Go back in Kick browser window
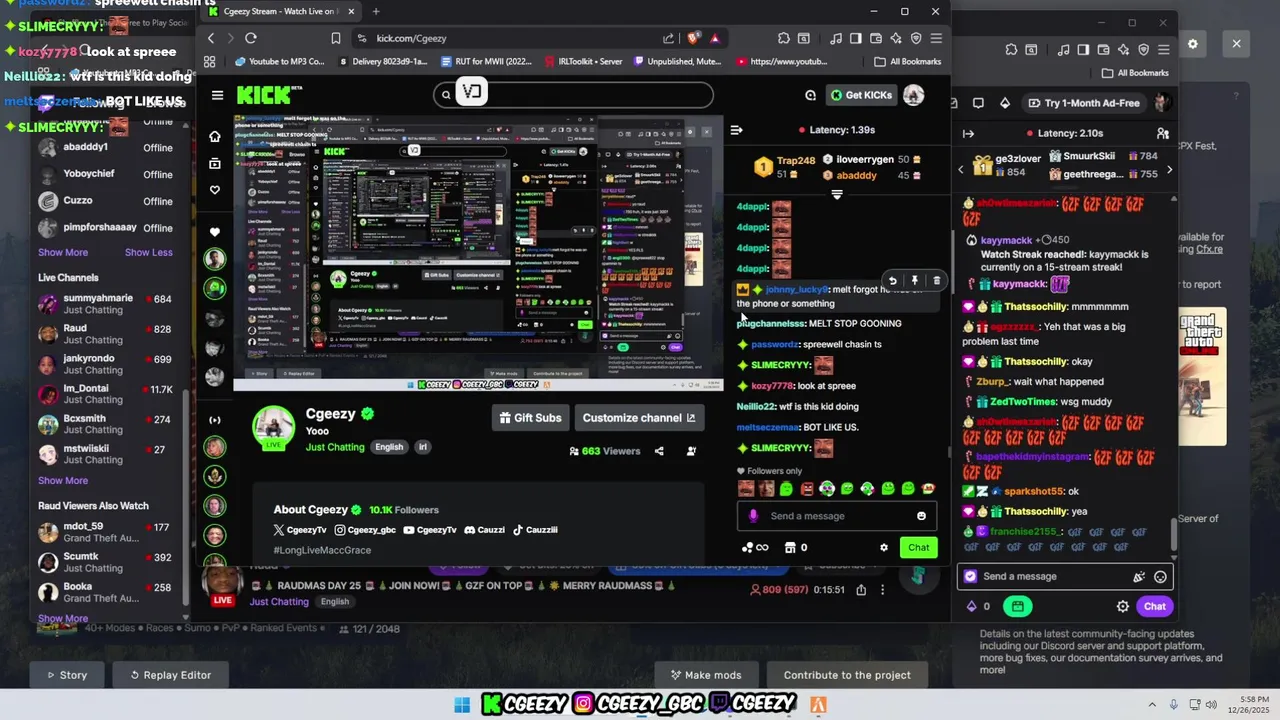 coord(211,38)
